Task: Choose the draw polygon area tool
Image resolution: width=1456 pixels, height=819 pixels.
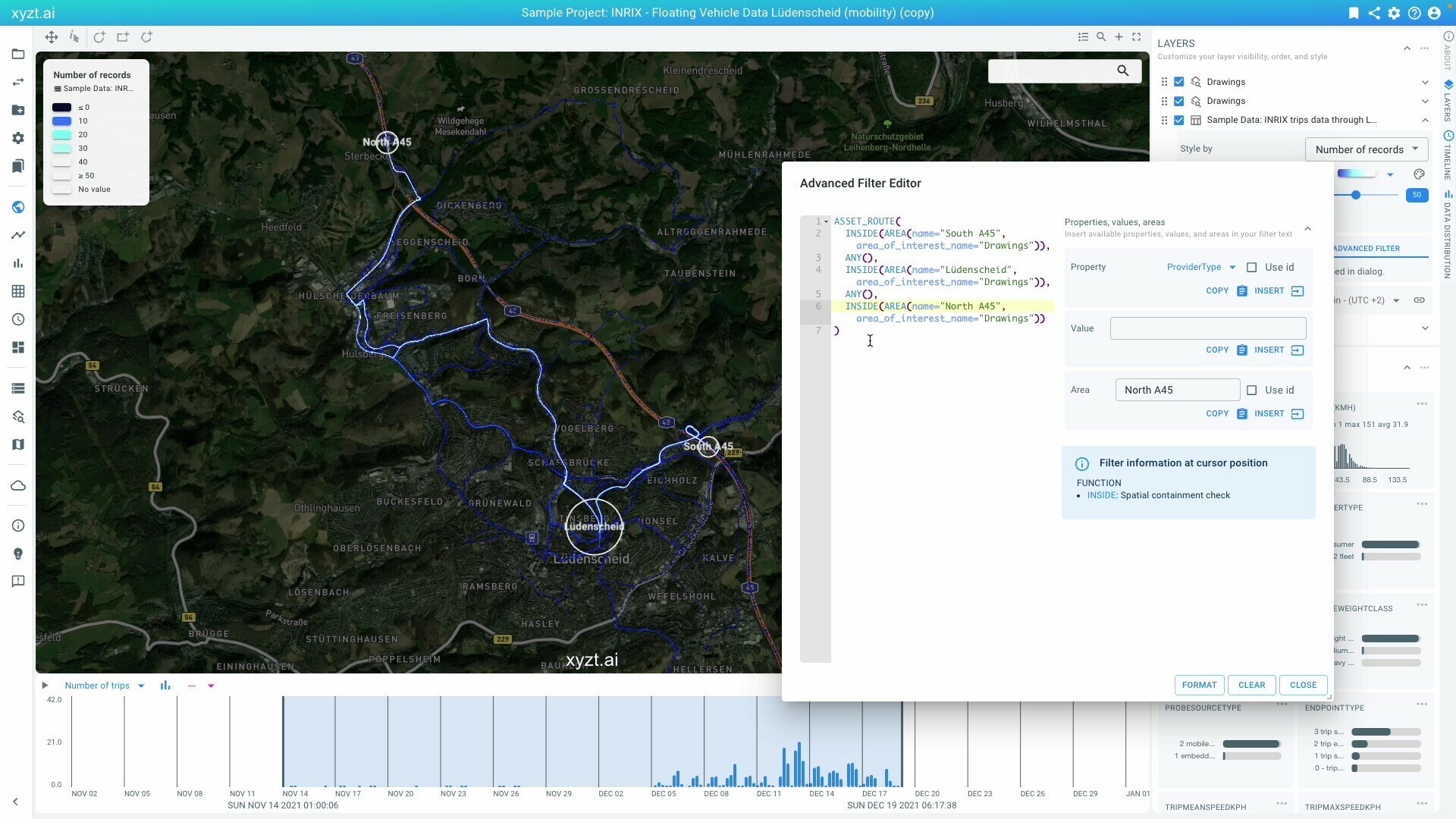Action: click(x=147, y=36)
